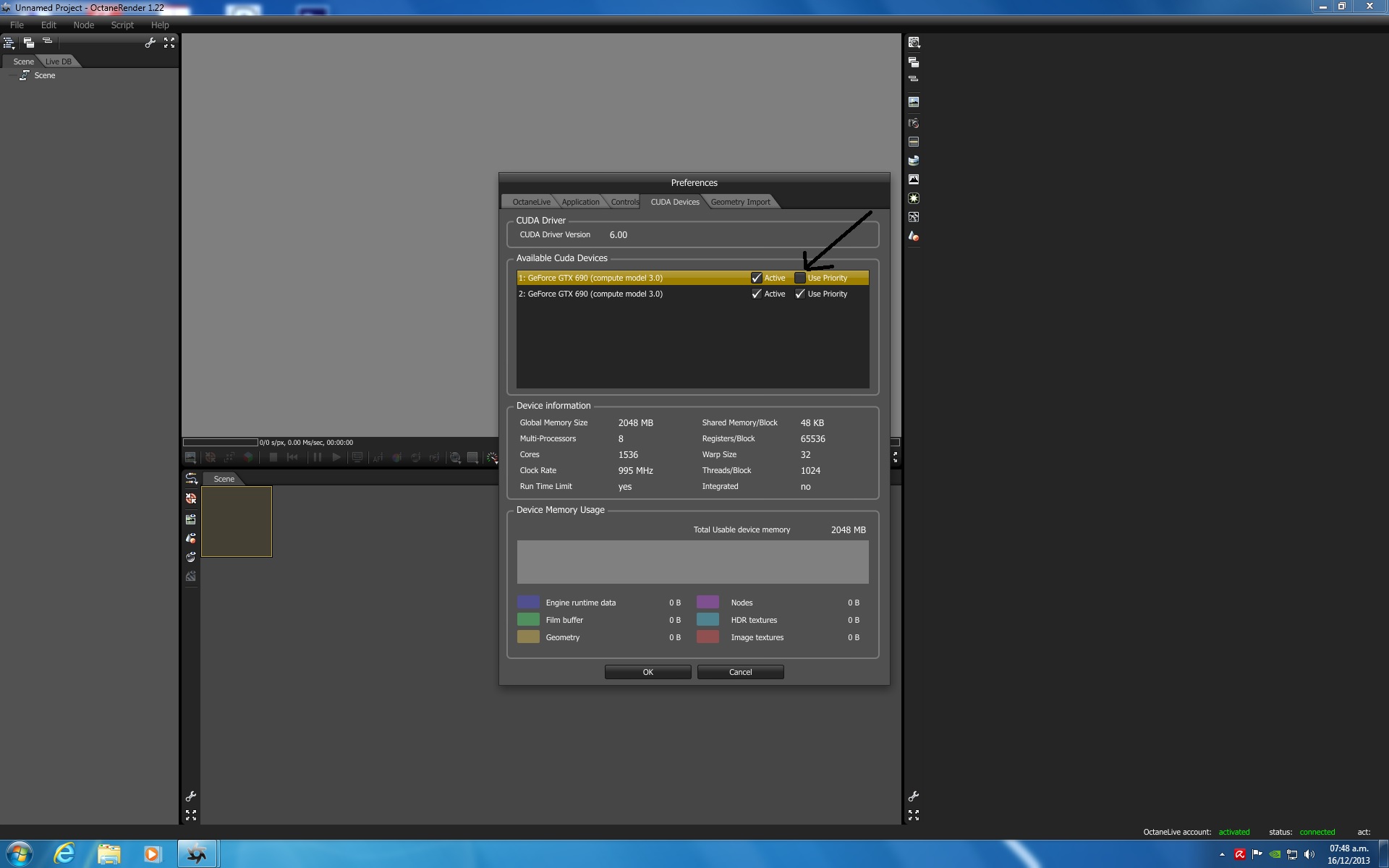Click the sphere-with-eye icon in the node graph toolbar

(x=191, y=557)
